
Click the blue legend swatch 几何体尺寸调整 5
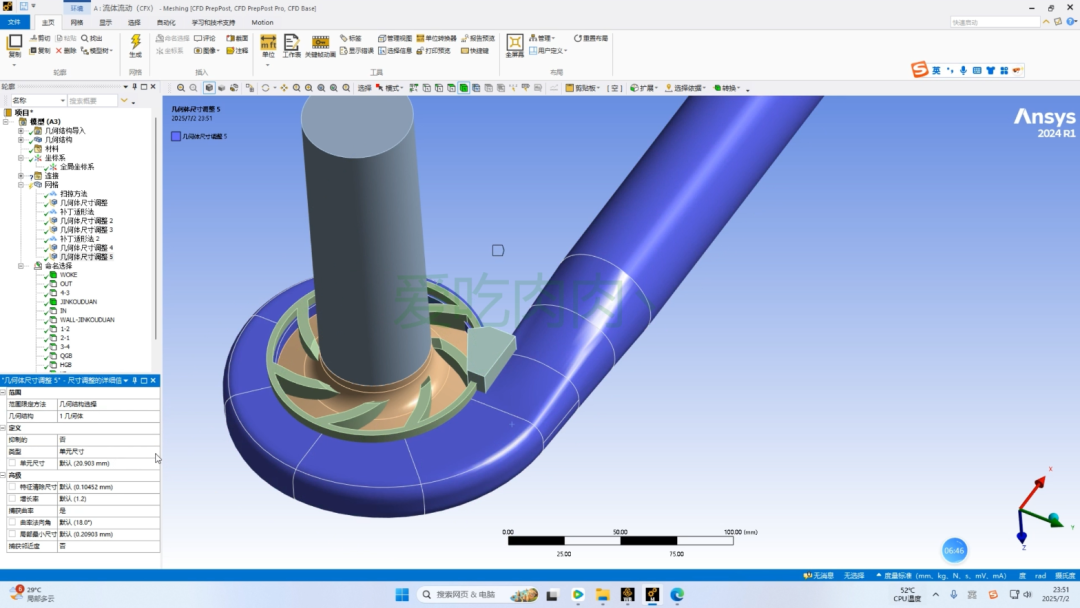(176, 136)
